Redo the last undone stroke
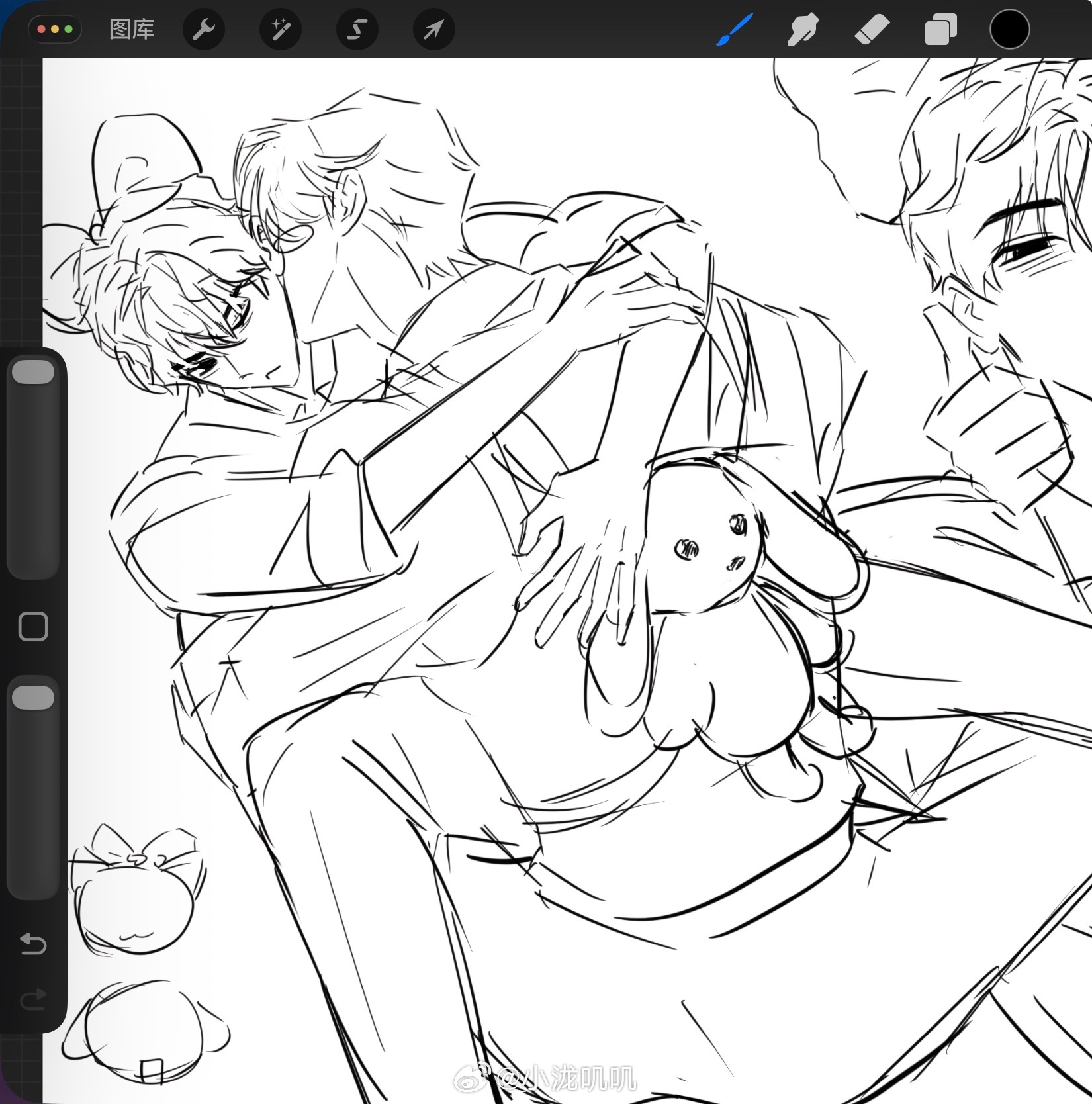The height and width of the screenshot is (1104, 1092). coord(33,999)
